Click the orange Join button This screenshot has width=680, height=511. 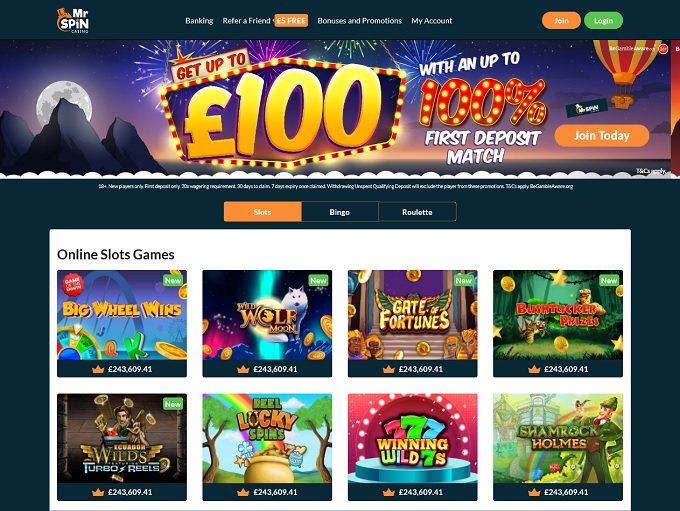click(561, 20)
